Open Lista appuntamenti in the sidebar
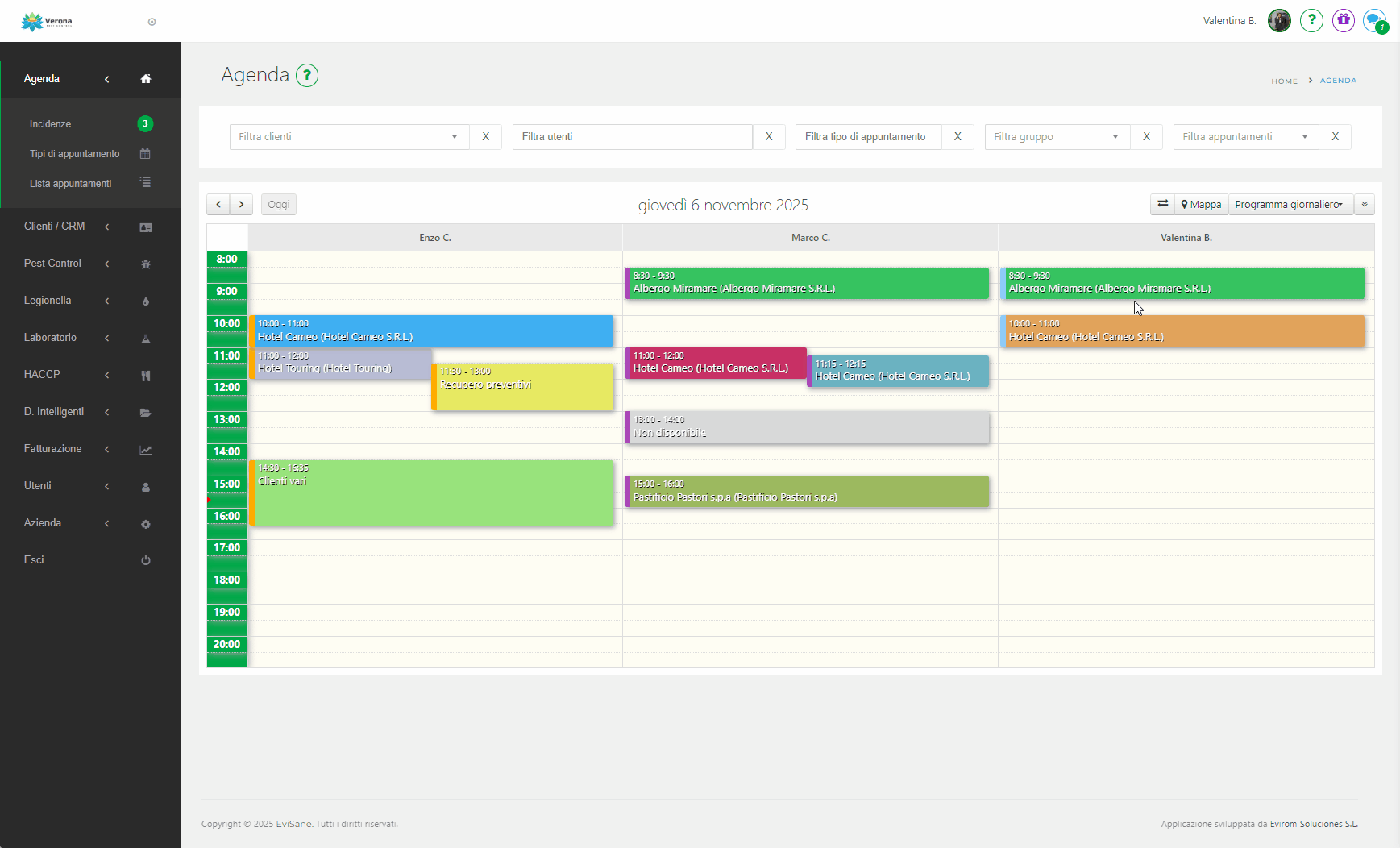Viewport: 1400px width, 848px height. 71,184
